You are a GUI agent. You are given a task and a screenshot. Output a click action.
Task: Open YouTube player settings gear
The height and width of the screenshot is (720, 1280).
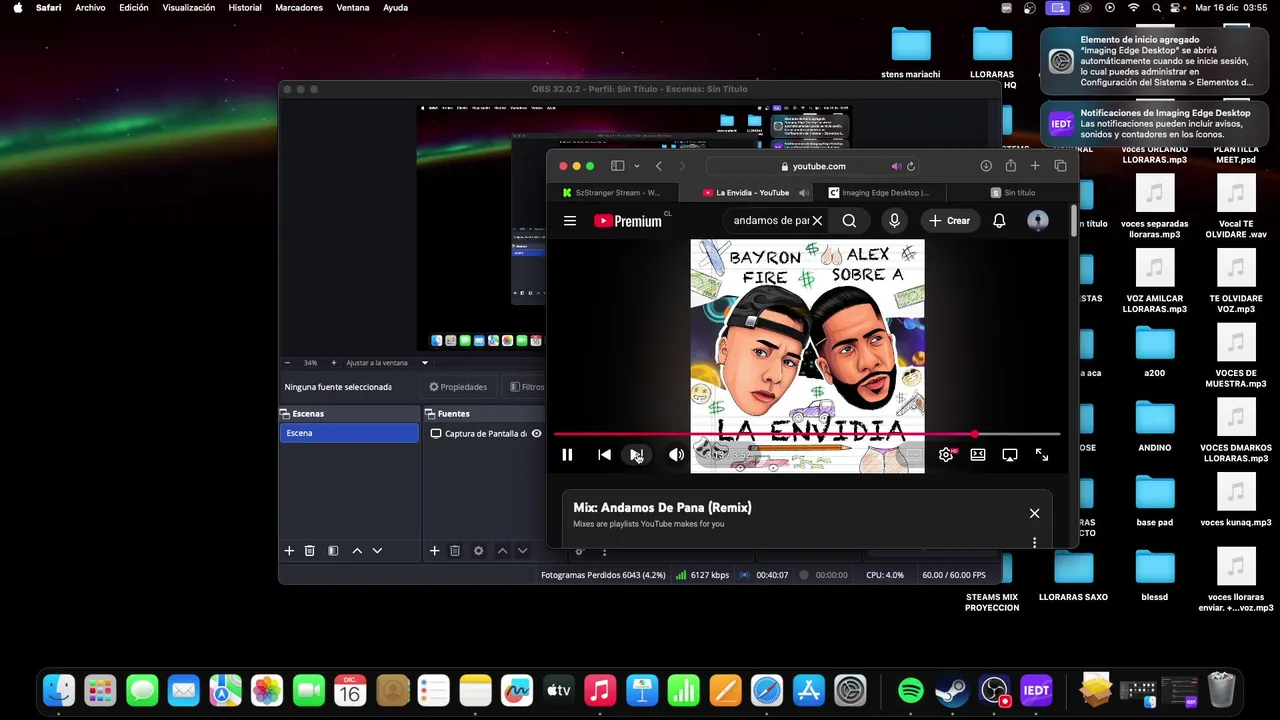946,455
